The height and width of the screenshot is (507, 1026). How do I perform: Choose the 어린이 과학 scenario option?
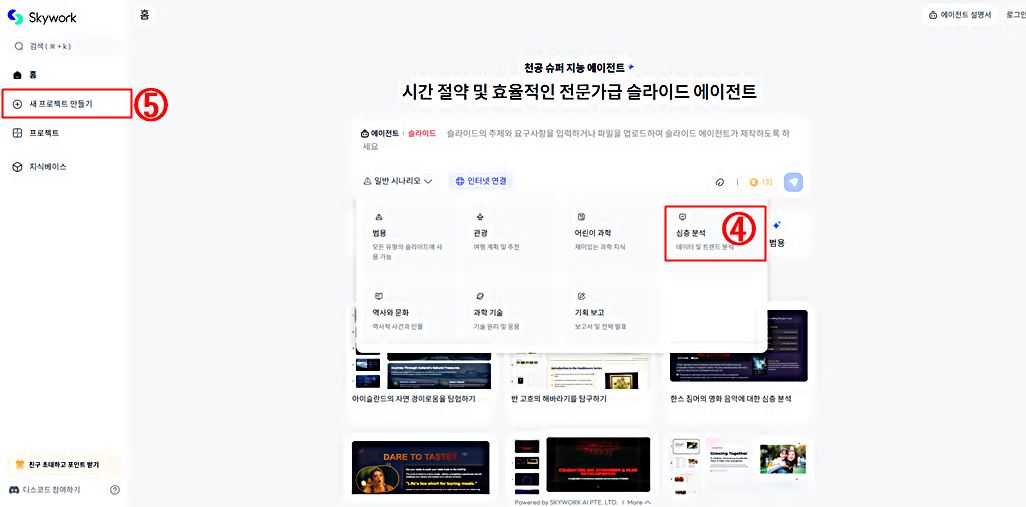pos(610,236)
